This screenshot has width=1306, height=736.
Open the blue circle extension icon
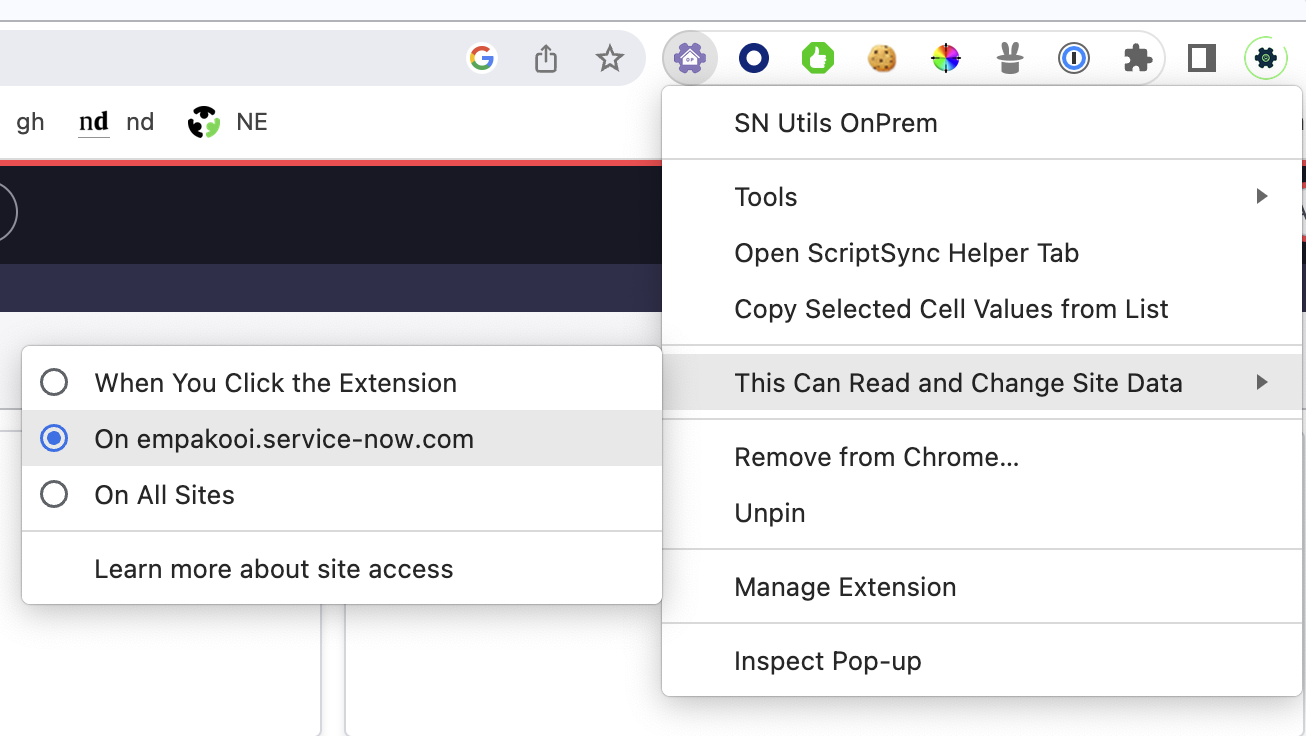754,59
